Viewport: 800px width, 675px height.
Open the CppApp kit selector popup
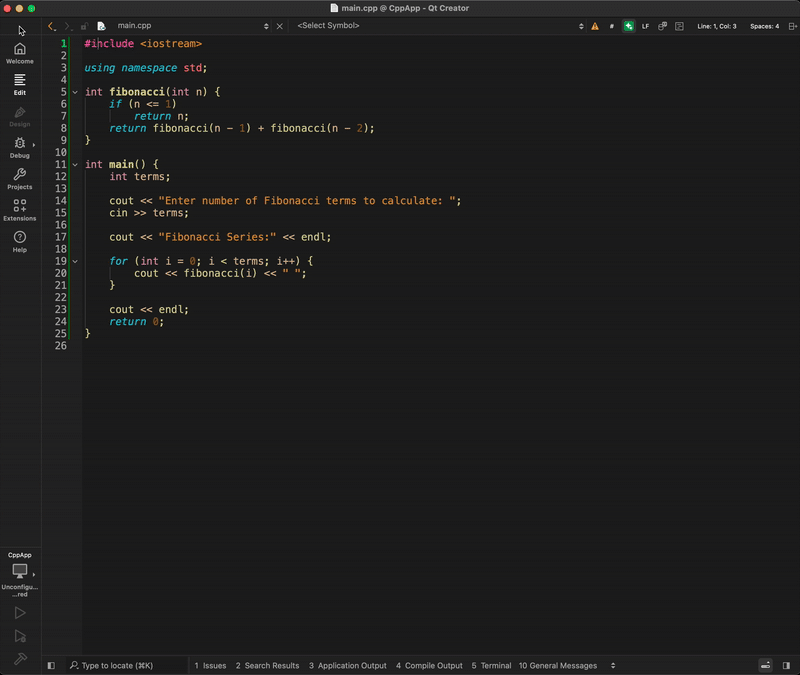click(x=20, y=570)
